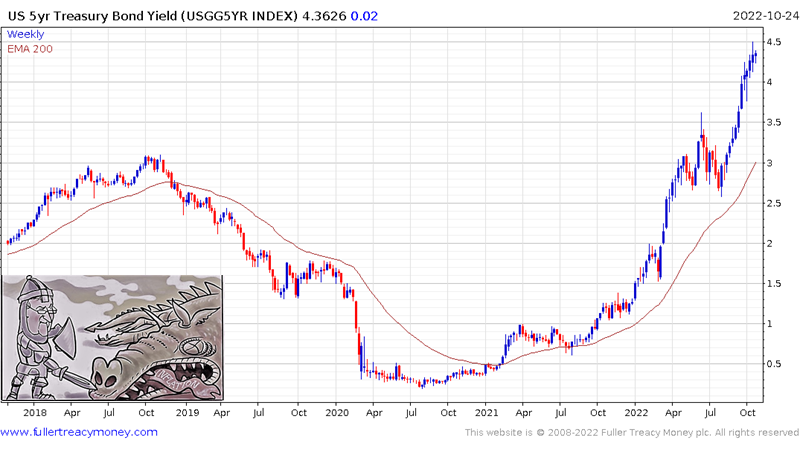The height and width of the screenshot is (450, 800).
Task: Click the '4.5' y-axis label
Action: [773, 42]
